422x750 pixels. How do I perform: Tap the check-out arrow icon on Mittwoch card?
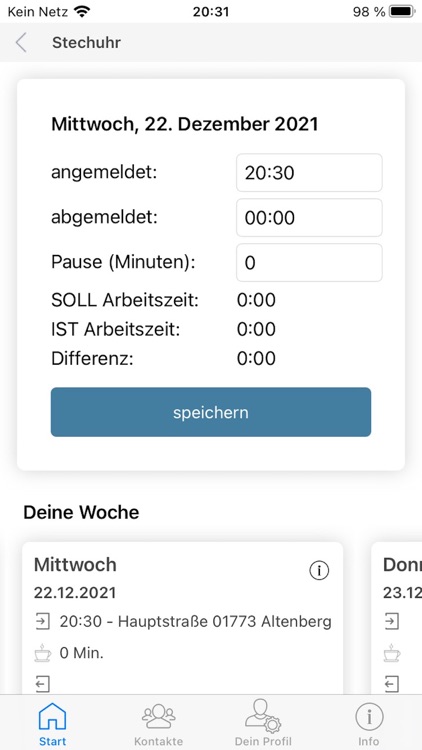click(x=43, y=684)
